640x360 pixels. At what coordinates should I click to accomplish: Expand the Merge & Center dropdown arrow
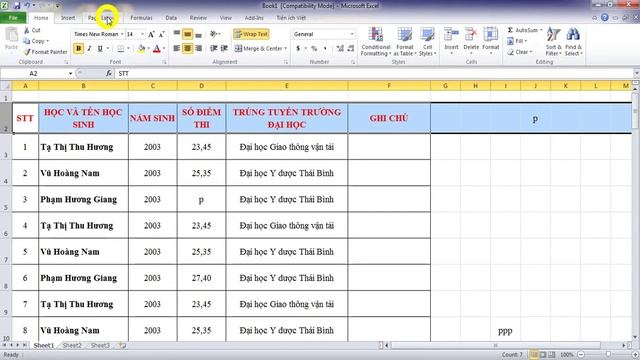(x=286, y=49)
